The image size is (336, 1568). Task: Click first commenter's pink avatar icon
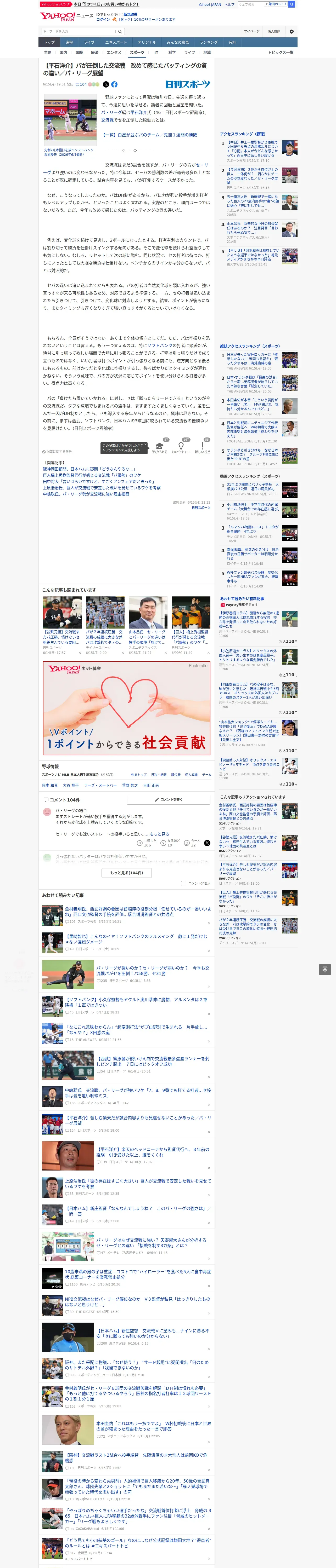[47, 812]
